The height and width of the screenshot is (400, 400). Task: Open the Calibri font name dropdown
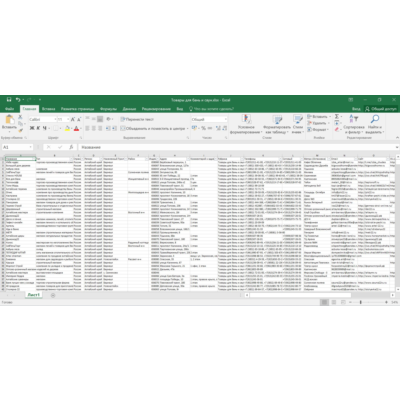(55, 119)
